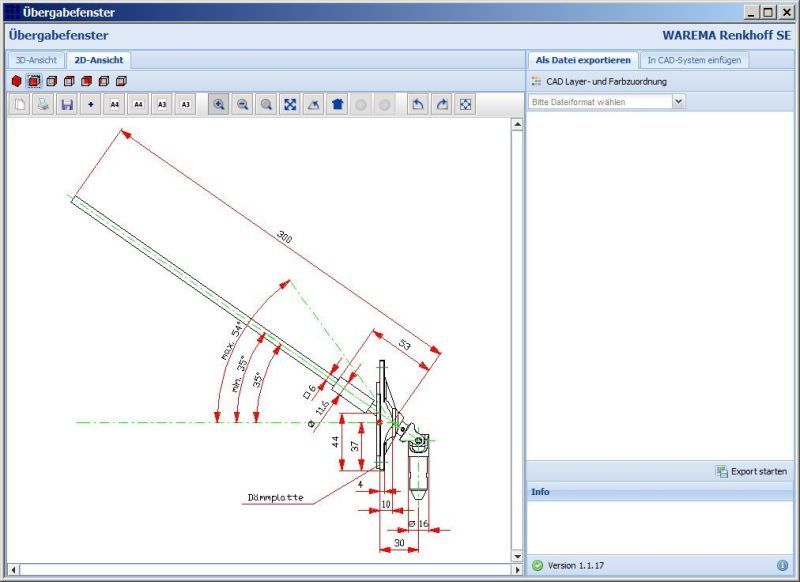Open the 'Bitte Dateiformat wählen' dropdown arrow

click(x=679, y=101)
